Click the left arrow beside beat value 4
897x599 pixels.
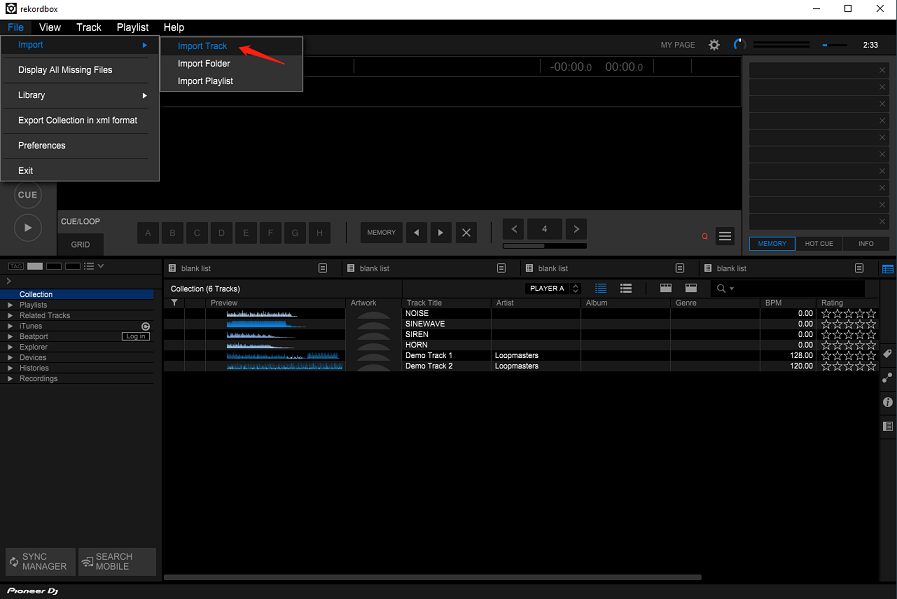point(514,229)
